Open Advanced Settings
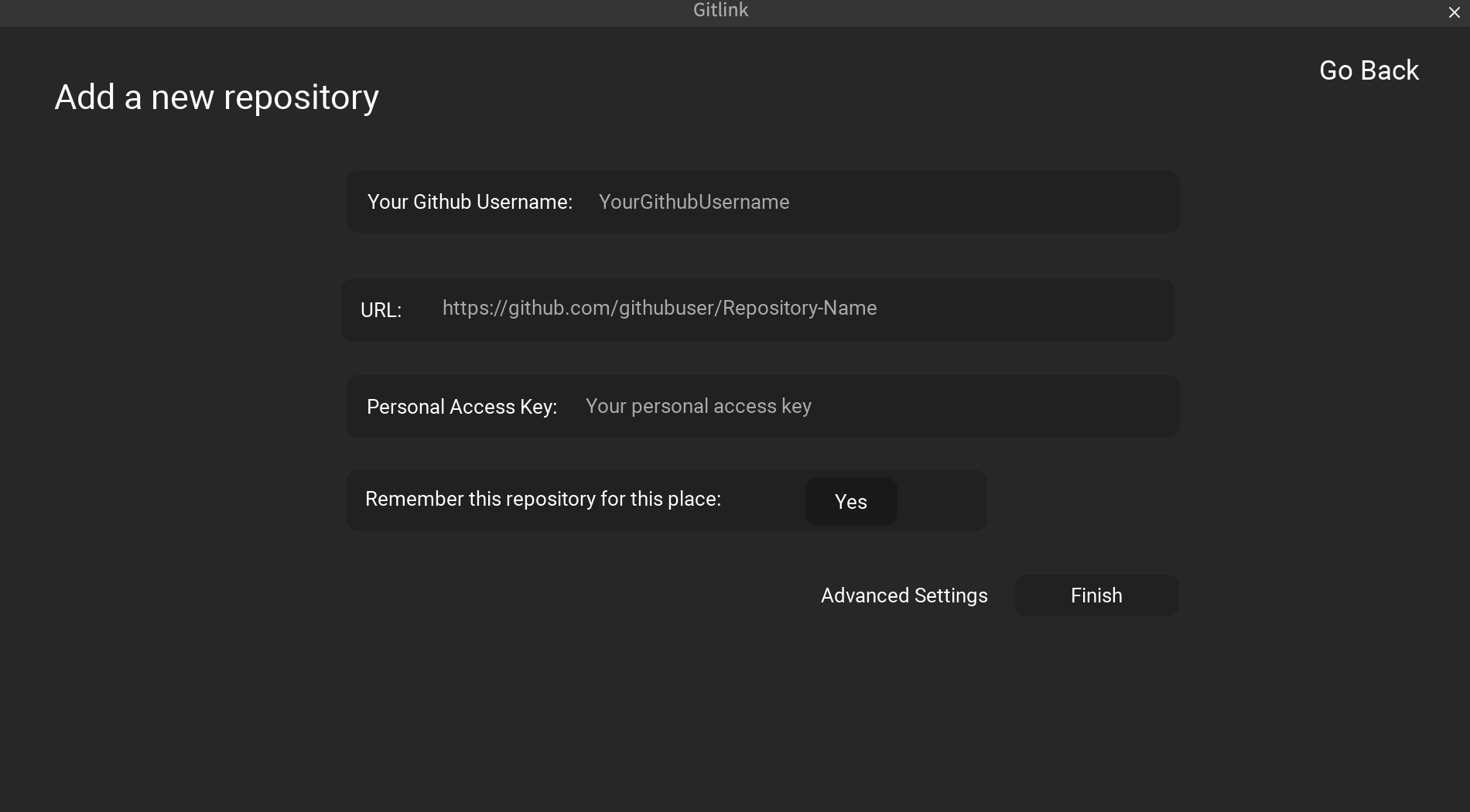The width and height of the screenshot is (1470, 812). pos(904,595)
